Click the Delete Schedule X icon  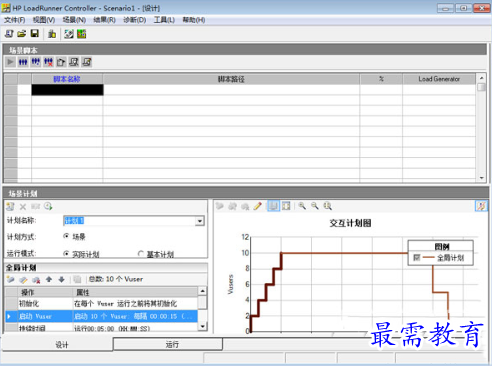[23, 207]
